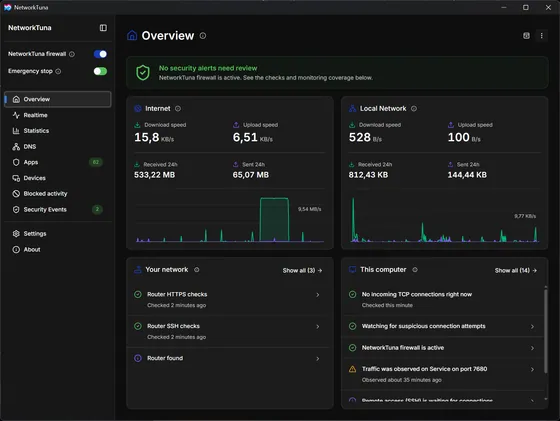Click the Router HTTPS checks green checkmark icon

(138, 295)
